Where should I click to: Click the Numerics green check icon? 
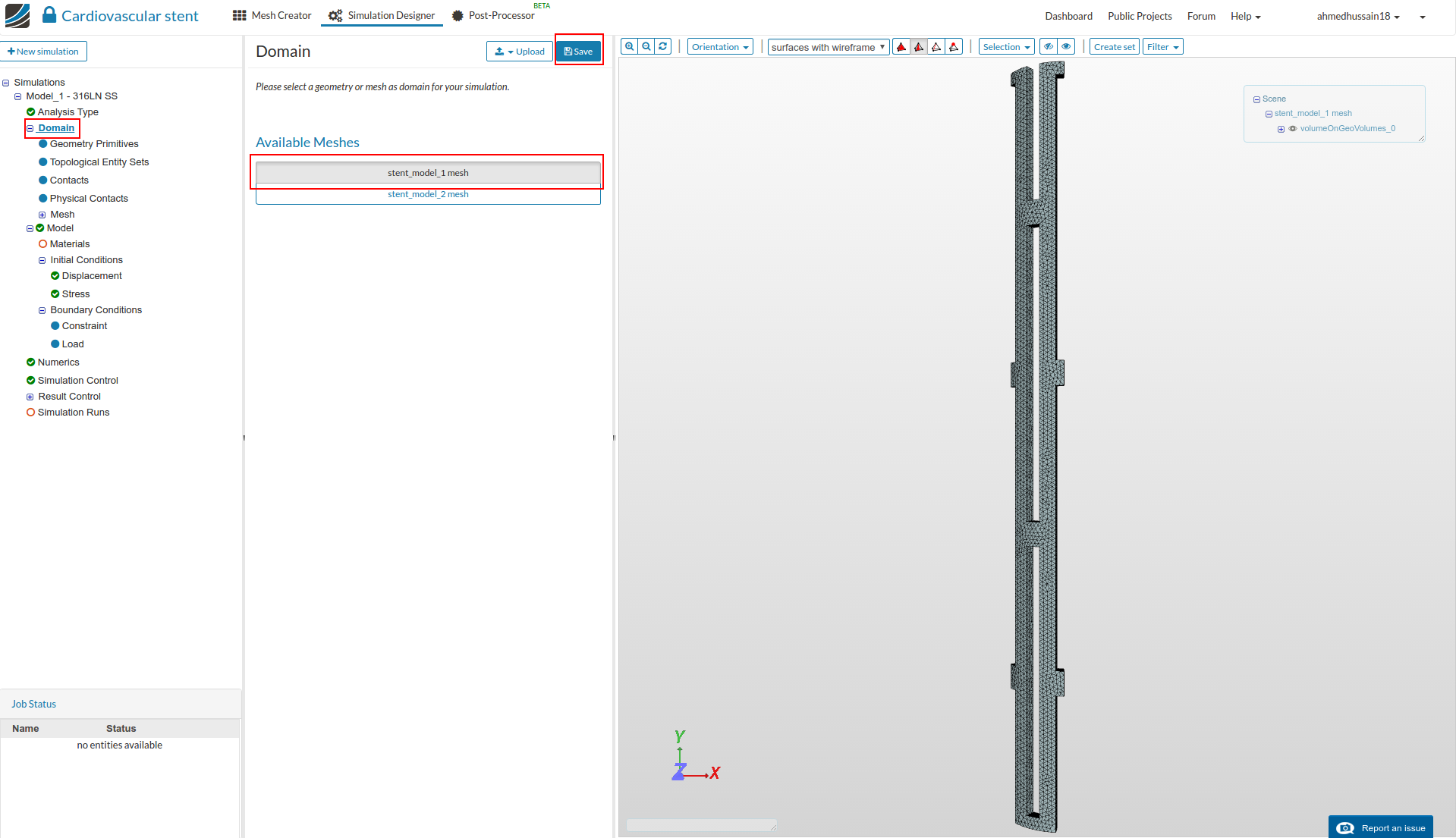pyautogui.click(x=31, y=363)
